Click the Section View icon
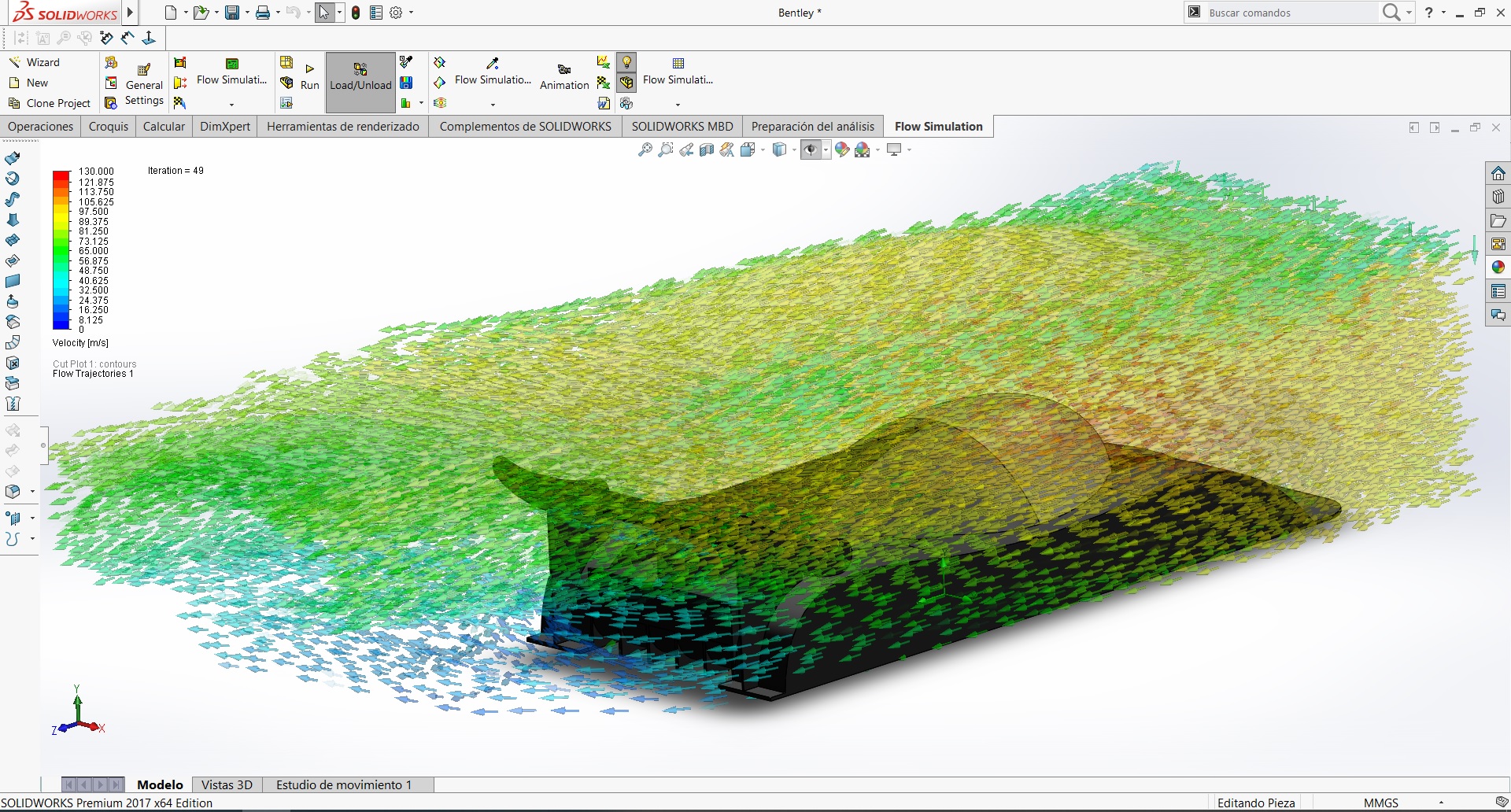The width and height of the screenshot is (1511, 812). (x=707, y=149)
